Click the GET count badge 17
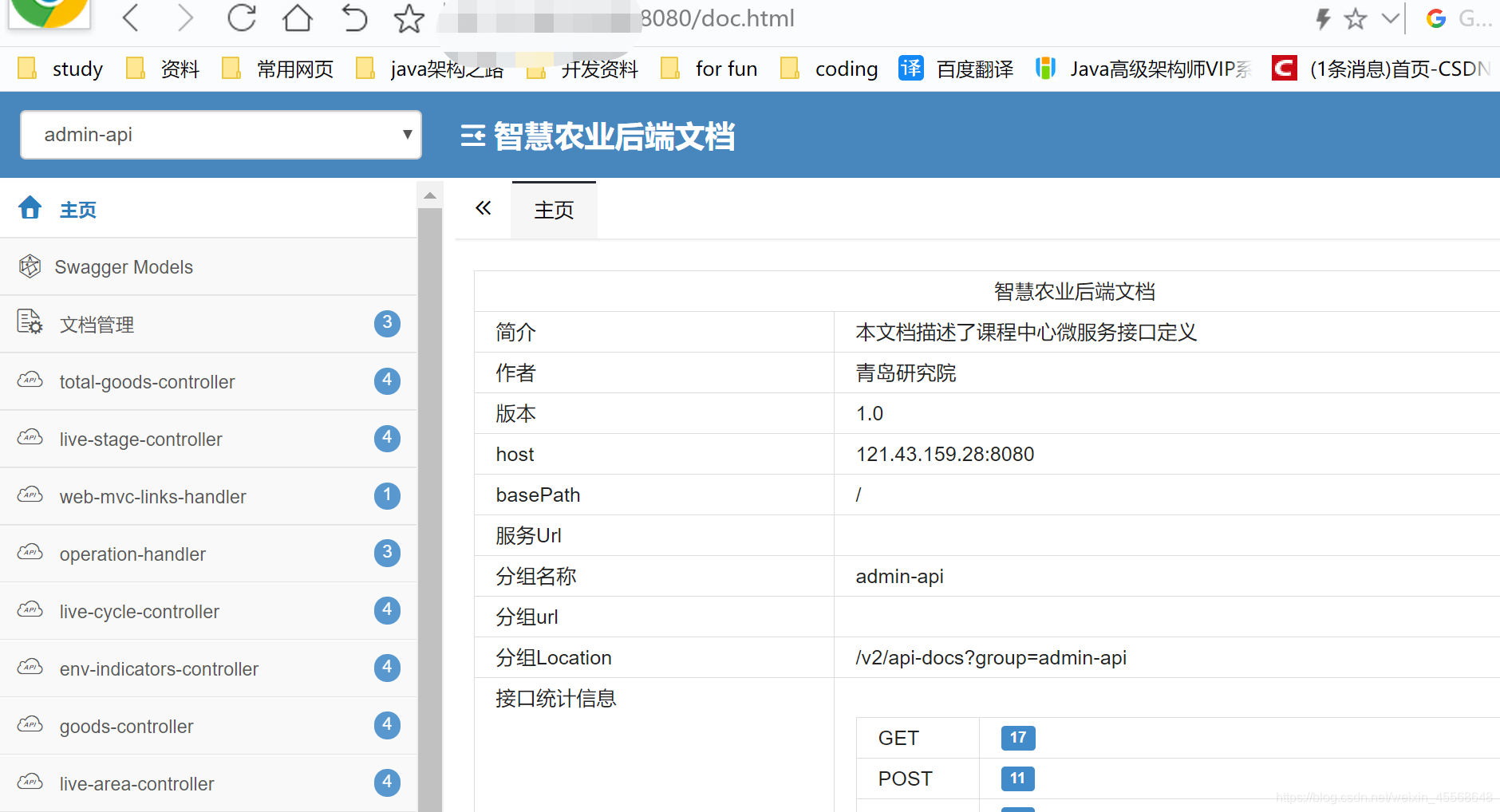 click(1018, 738)
